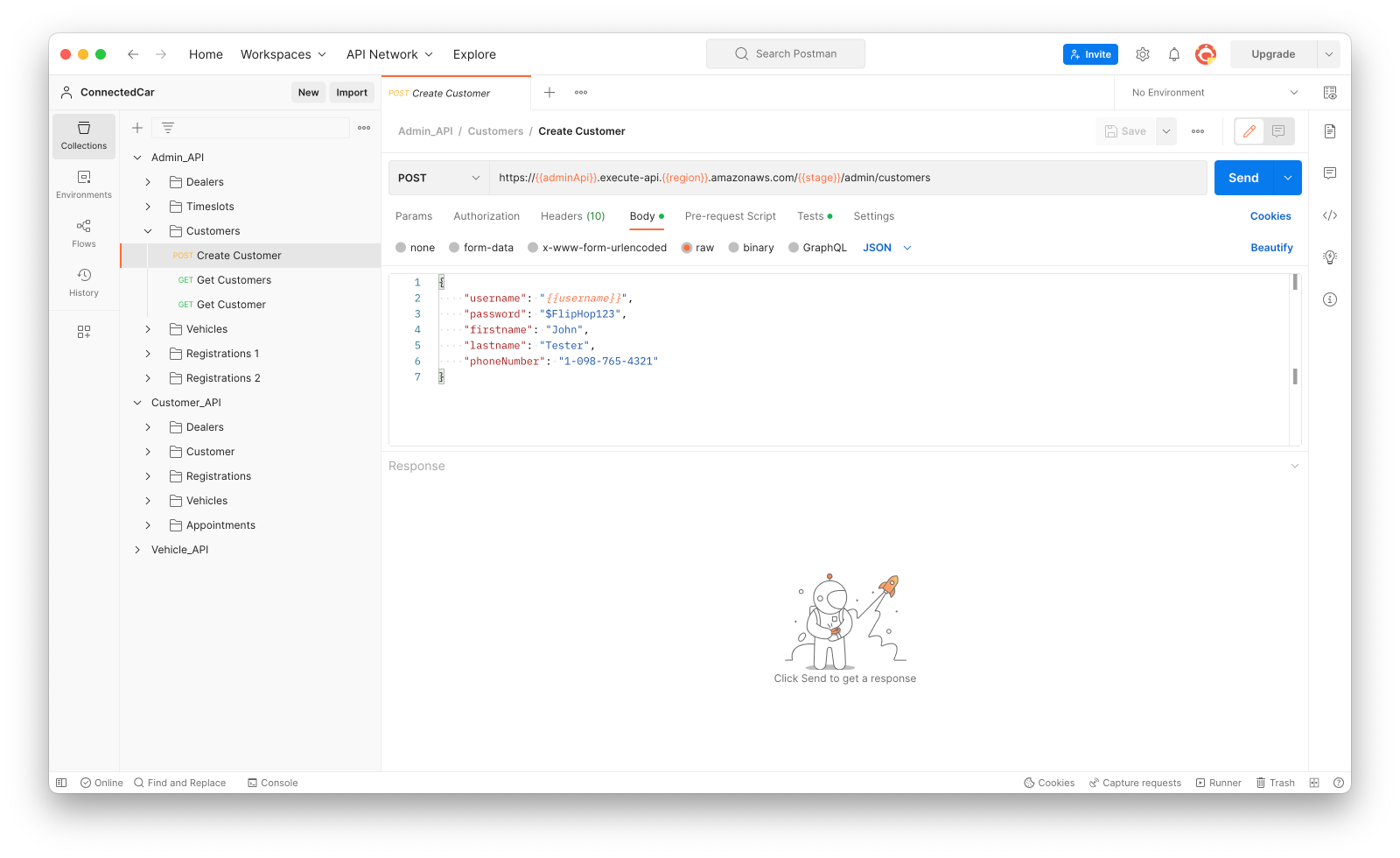Screen dimensions: 1400x858
Task: Open the request info icon
Action: (1330, 299)
